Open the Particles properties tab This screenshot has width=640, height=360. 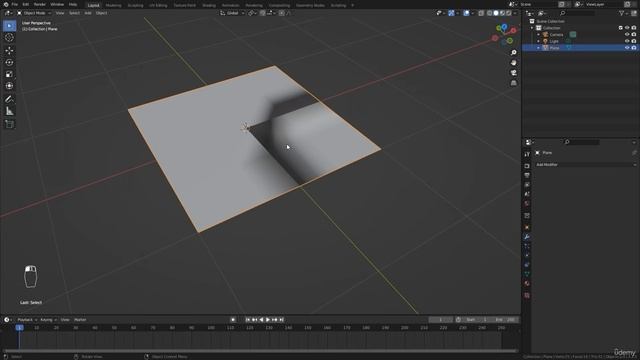[527, 246]
